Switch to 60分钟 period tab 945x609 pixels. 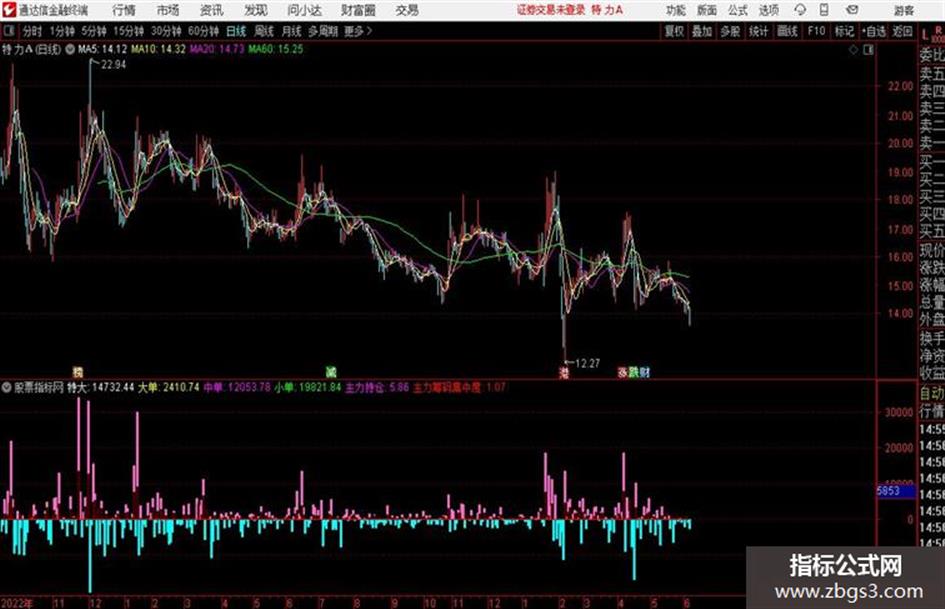[204, 31]
